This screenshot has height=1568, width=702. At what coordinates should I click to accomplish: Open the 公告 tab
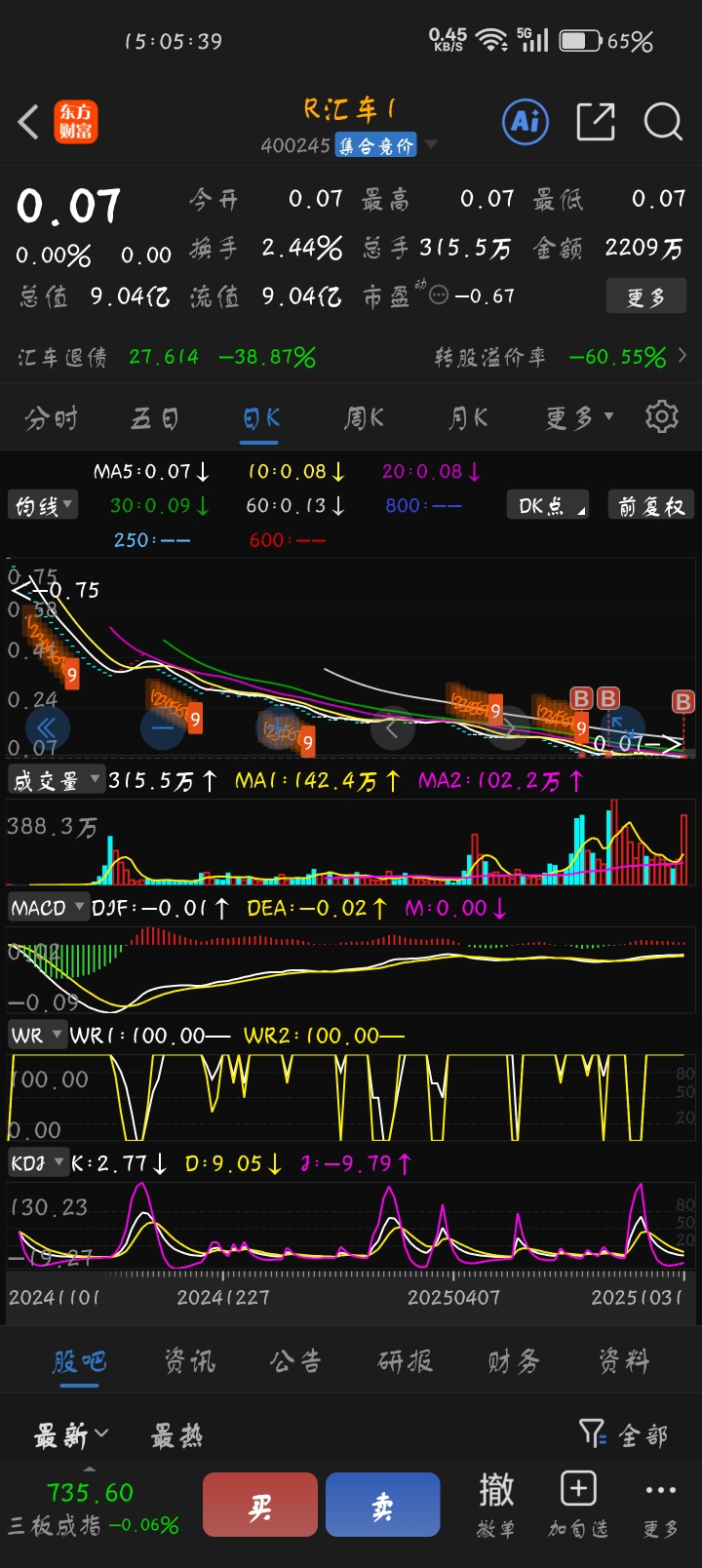click(296, 1360)
